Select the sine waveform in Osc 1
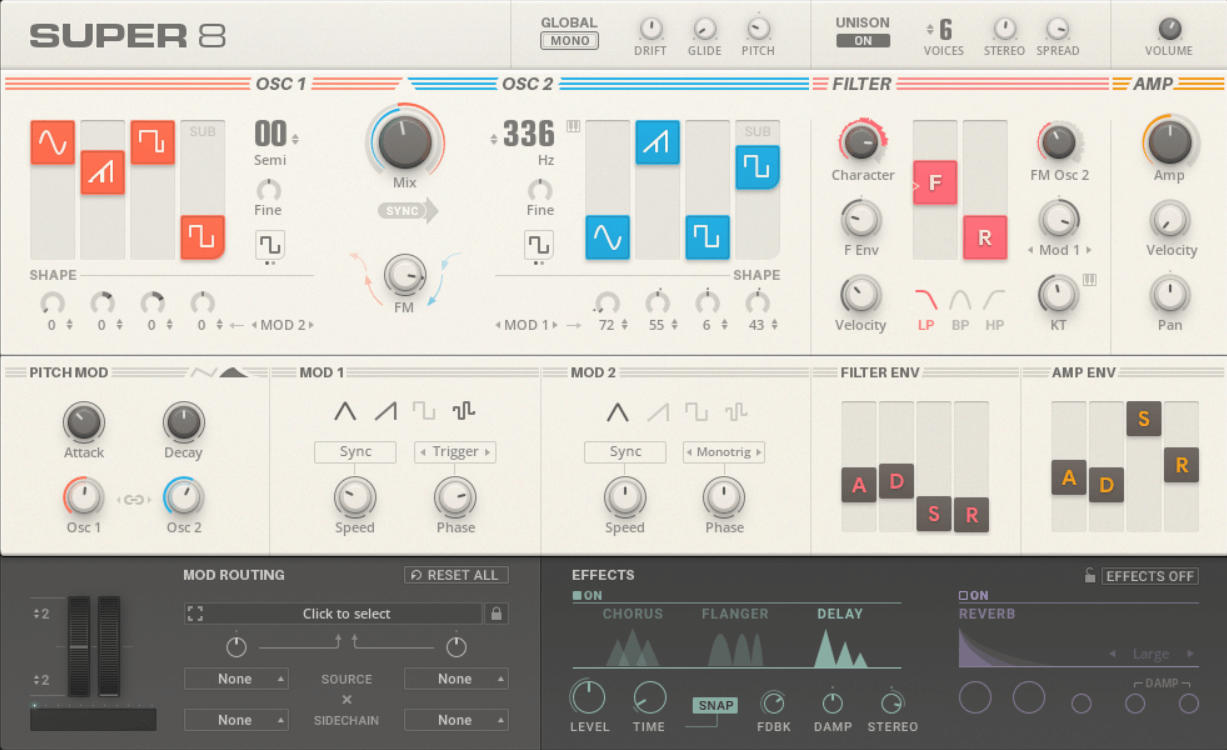 click(x=52, y=143)
